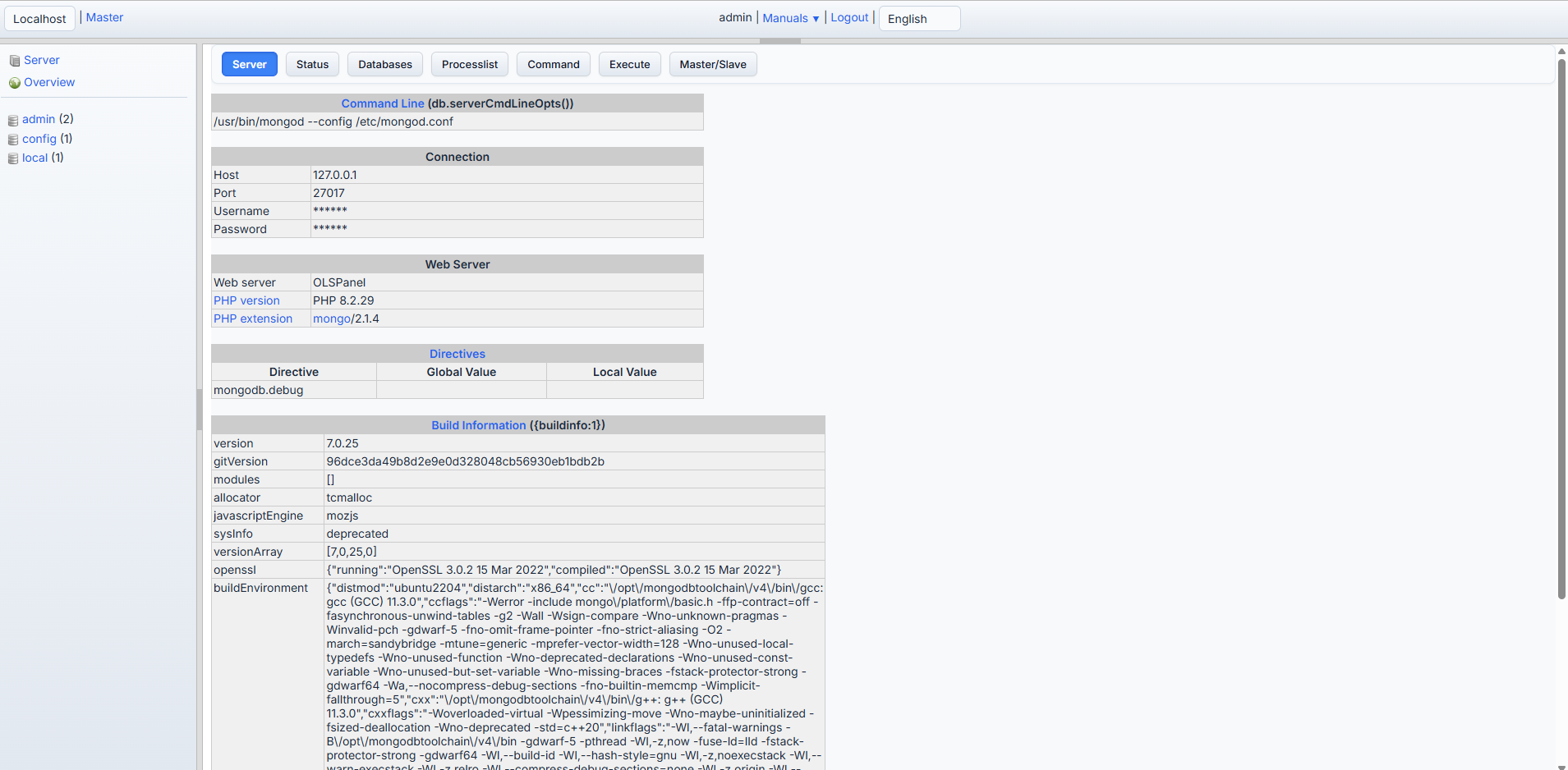Click the sidebar splitter handle
Screen dimensions: 1568x770
click(x=199, y=409)
